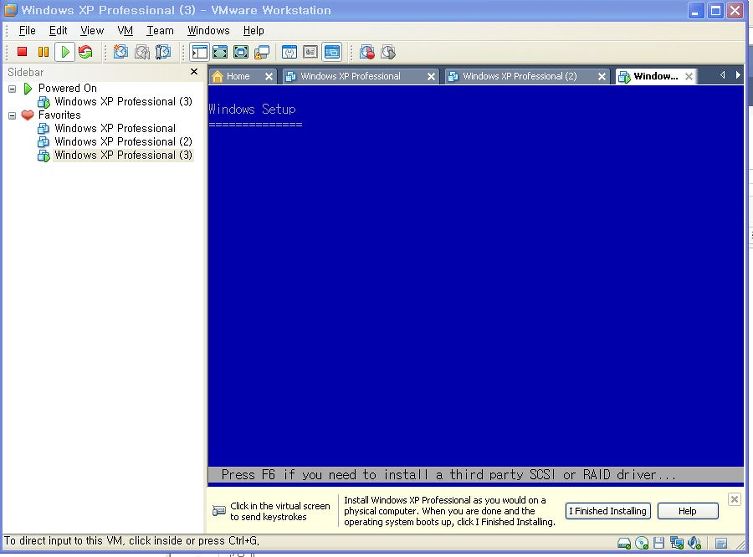753x557 pixels.
Task: Click the sound device status bar icon
Action: tap(694, 543)
